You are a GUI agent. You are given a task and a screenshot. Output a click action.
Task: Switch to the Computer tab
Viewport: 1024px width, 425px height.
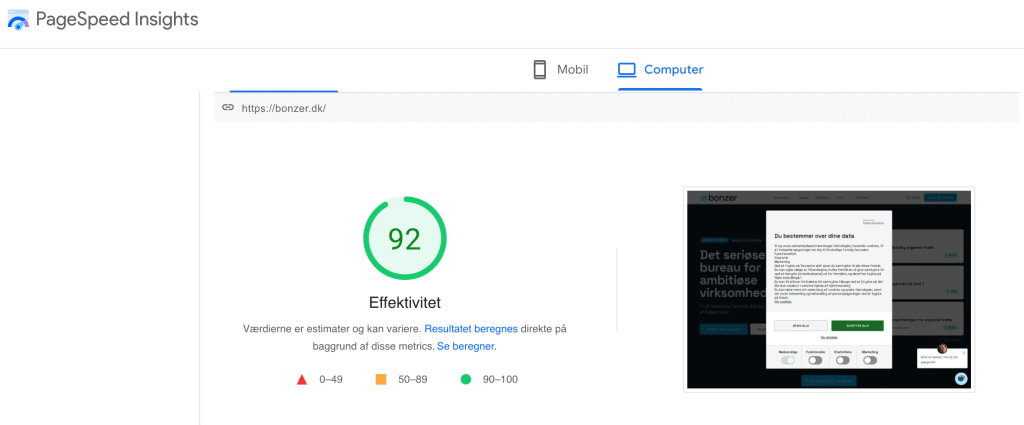pyautogui.click(x=660, y=70)
